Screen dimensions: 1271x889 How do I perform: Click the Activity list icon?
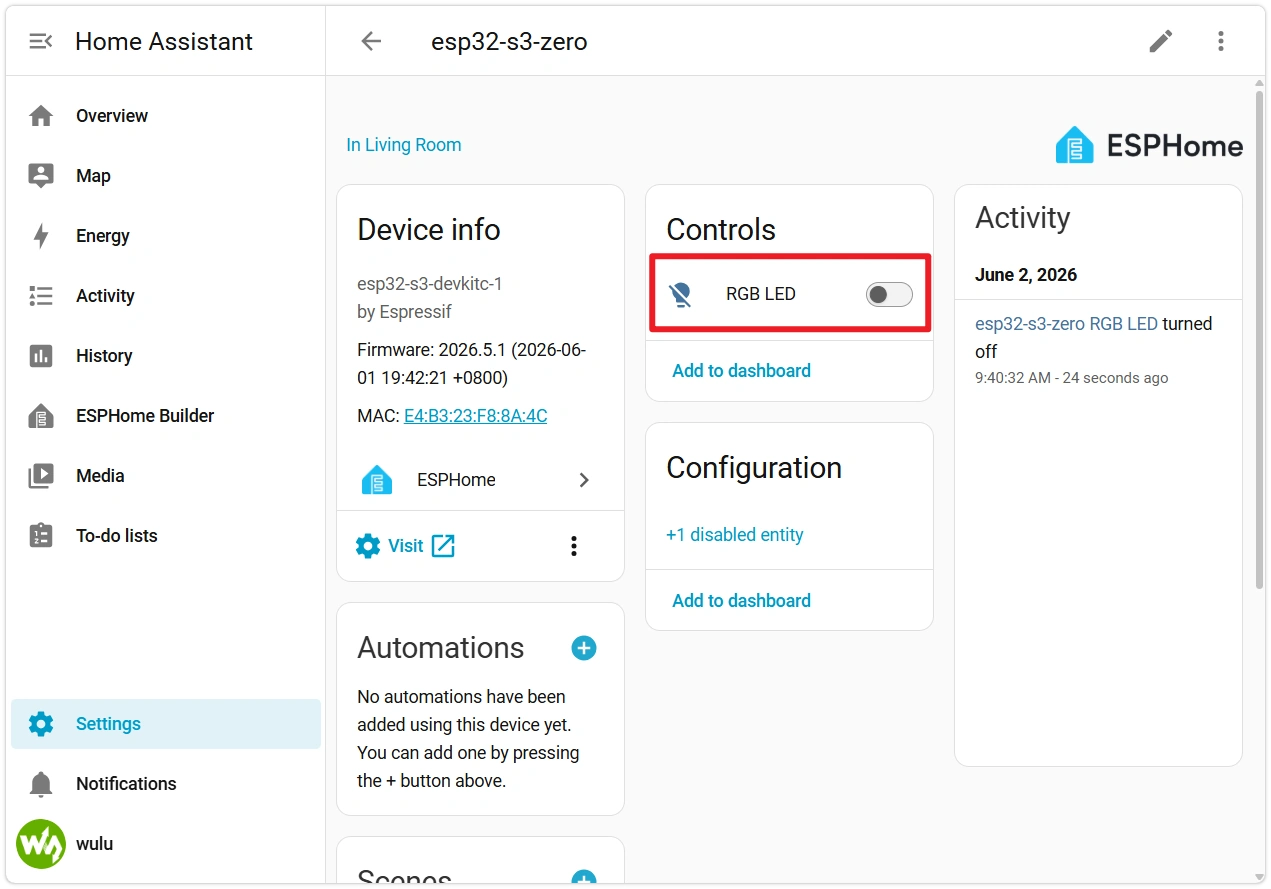click(x=41, y=296)
